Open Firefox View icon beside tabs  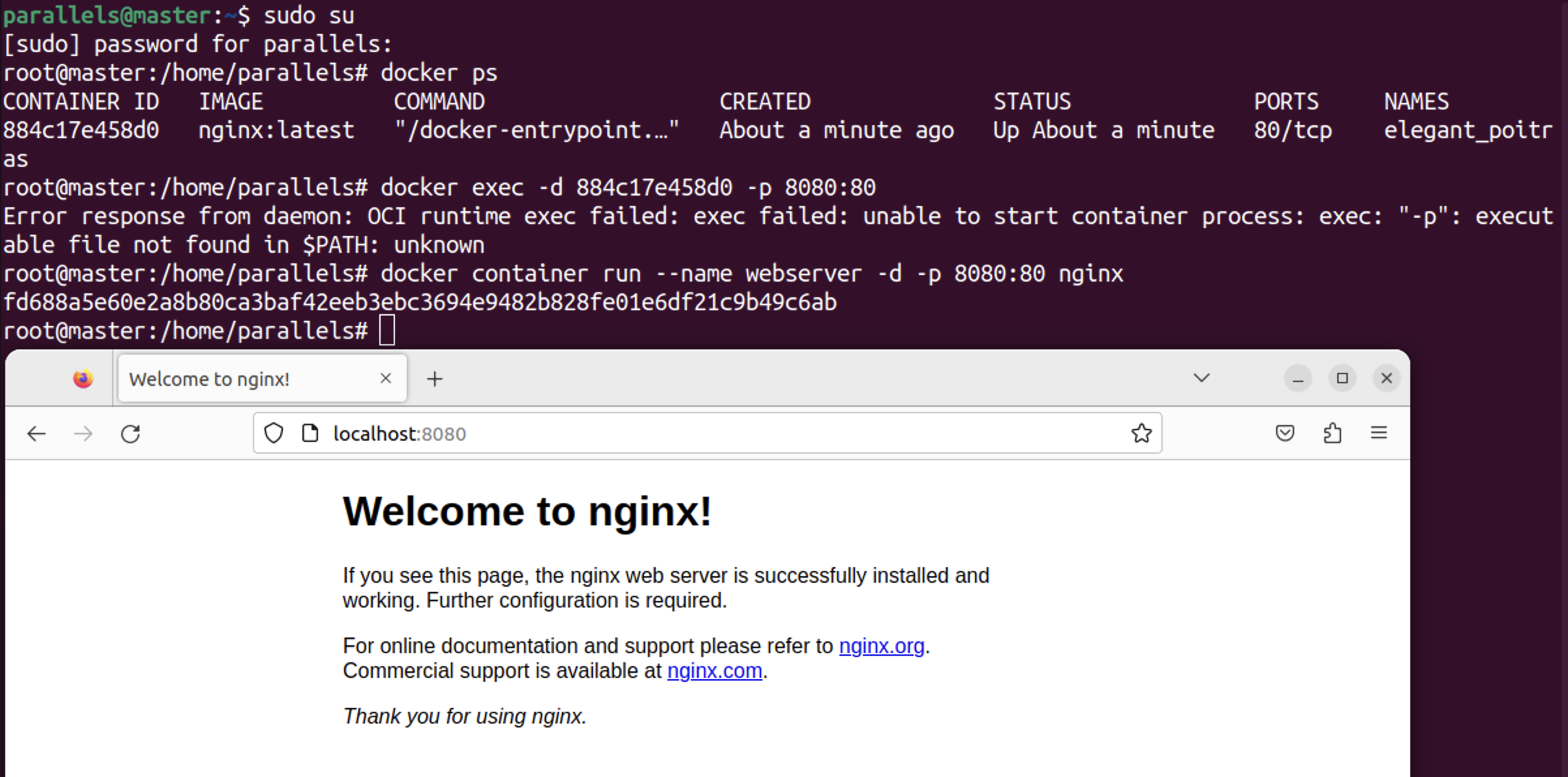click(x=83, y=379)
